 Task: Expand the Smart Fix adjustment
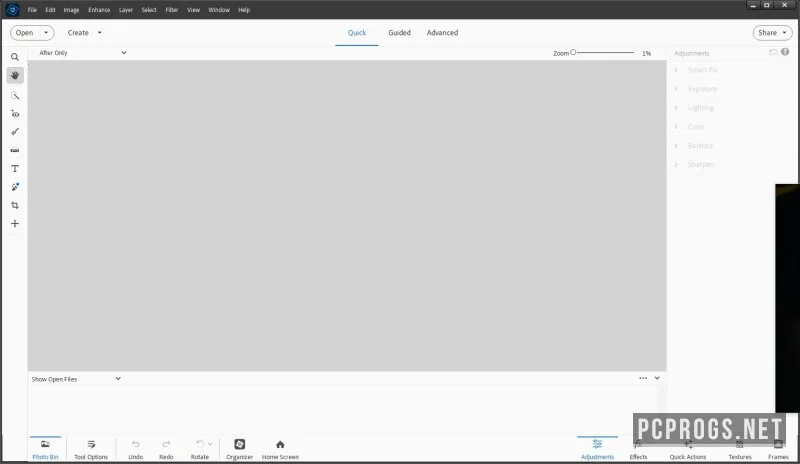coord(676,69)
